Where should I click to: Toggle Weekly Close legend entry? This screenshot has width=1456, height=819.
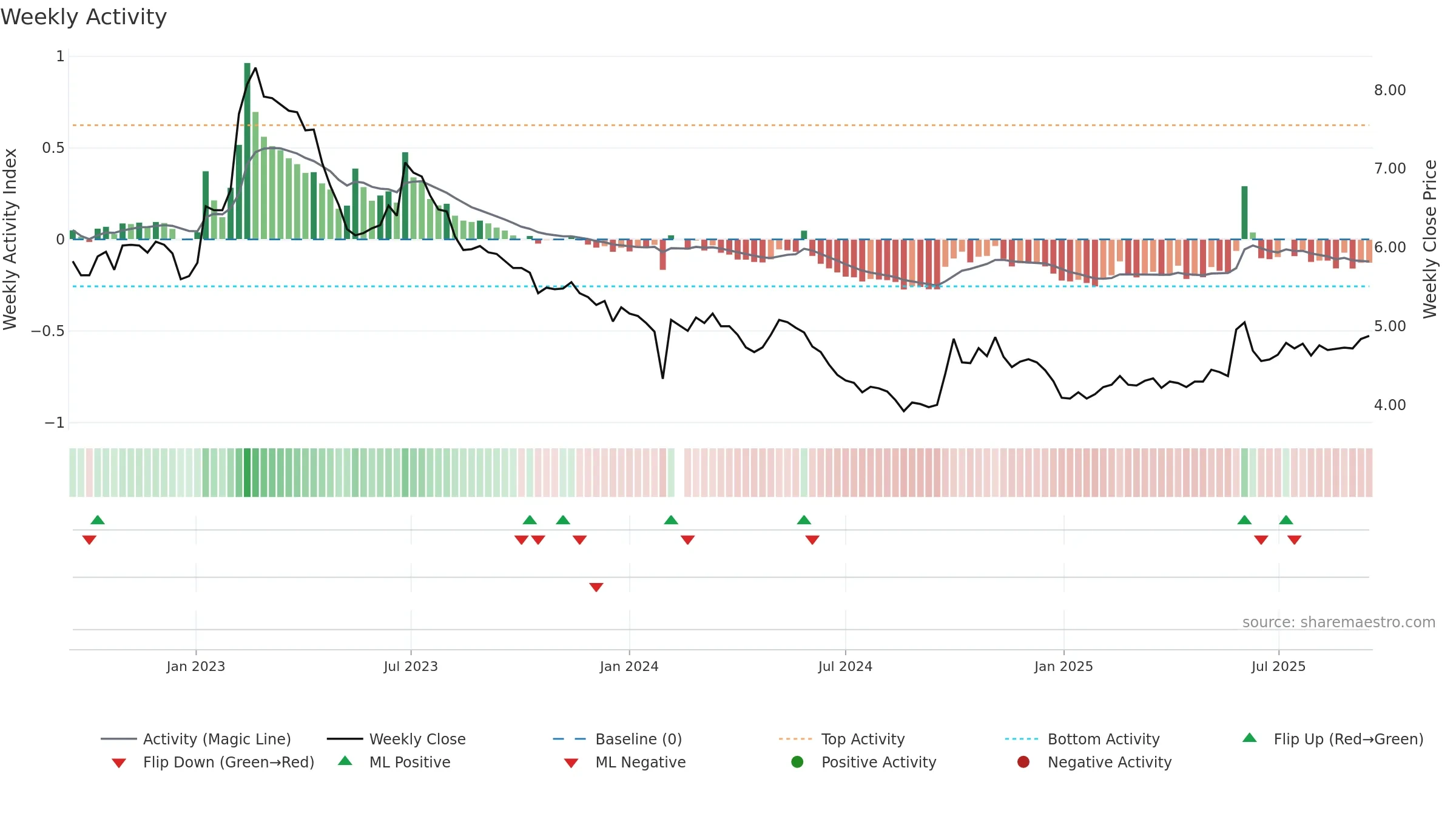point(396,739)
